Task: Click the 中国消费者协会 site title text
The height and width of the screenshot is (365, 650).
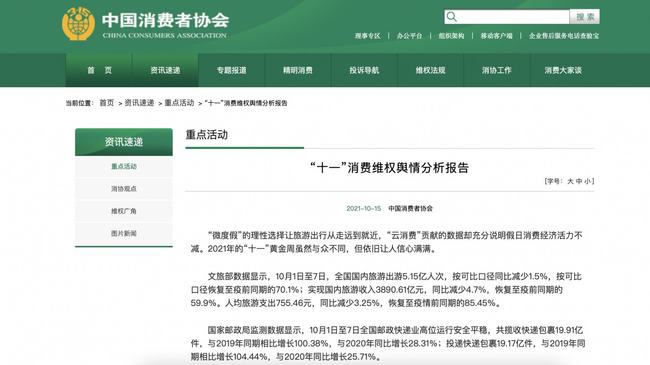Action: (165, 20)
